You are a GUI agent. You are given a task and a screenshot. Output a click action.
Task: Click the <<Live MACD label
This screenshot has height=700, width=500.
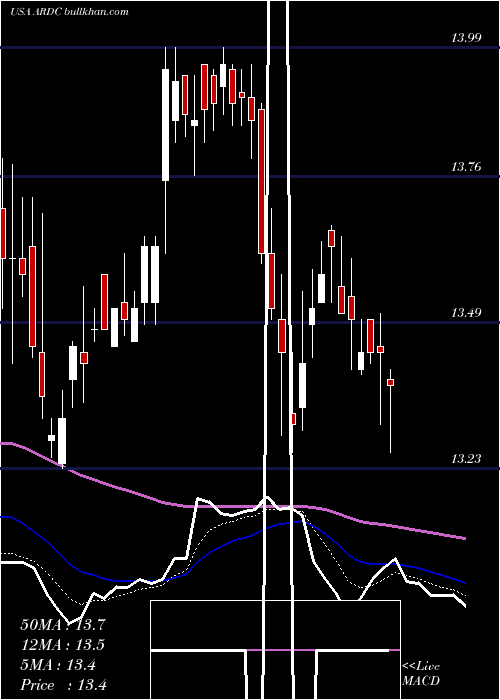tap(421, 674)
